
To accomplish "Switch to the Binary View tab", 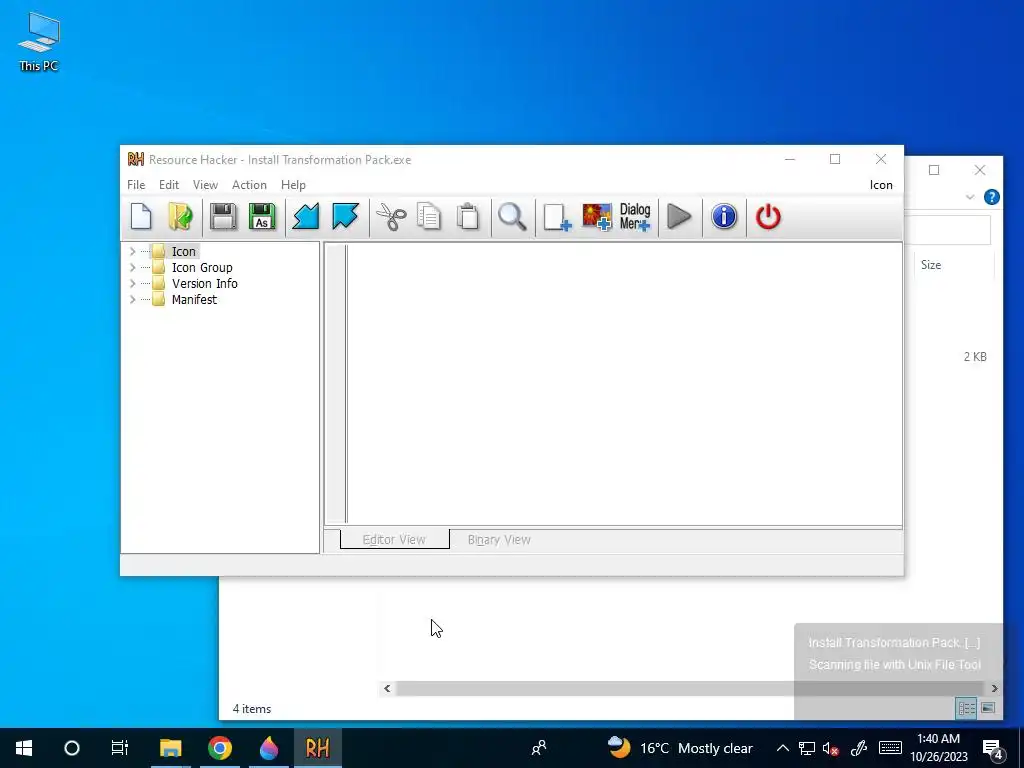I will coord(499,539).
